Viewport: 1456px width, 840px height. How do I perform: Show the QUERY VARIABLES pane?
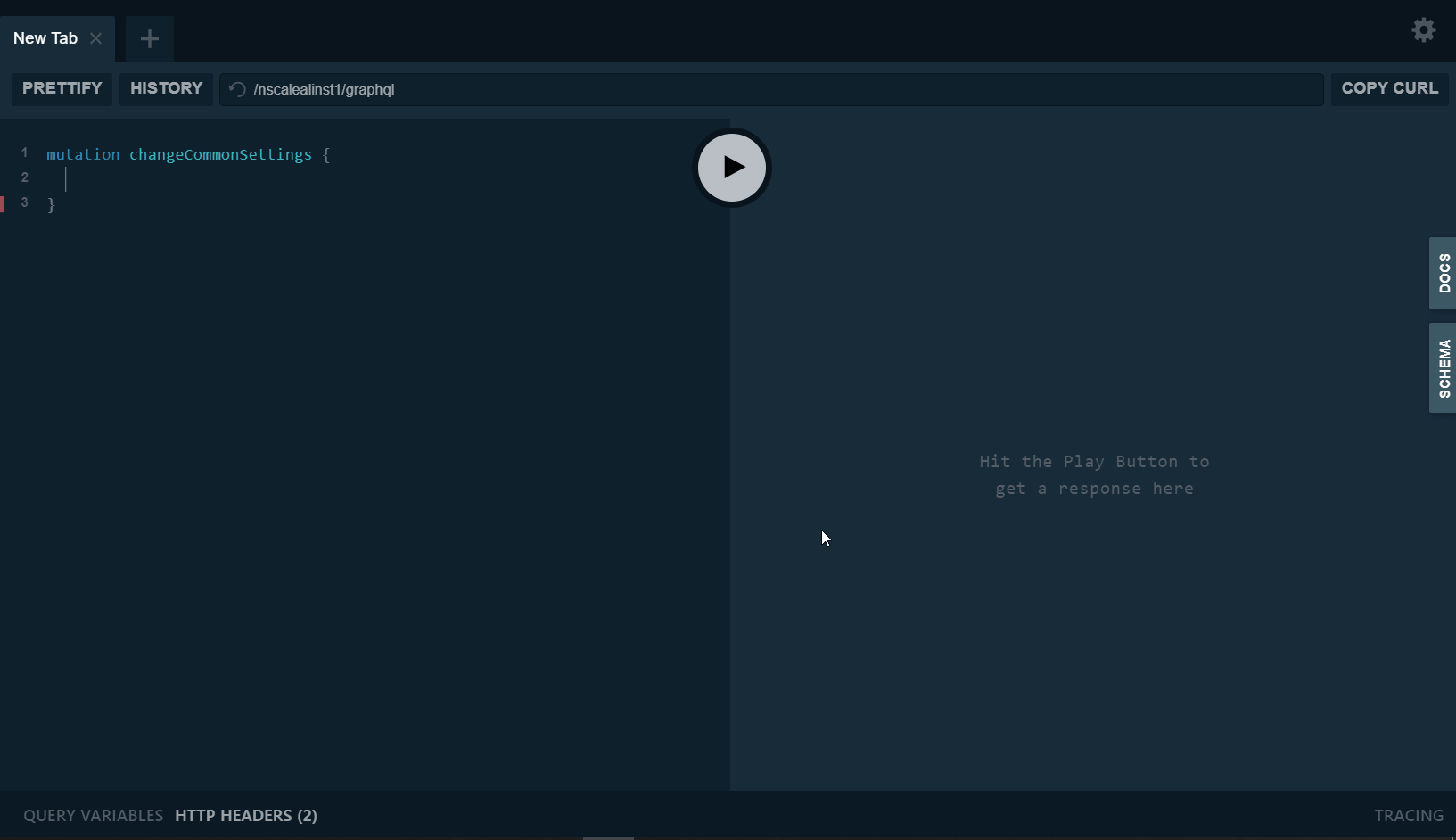(93, 815)
